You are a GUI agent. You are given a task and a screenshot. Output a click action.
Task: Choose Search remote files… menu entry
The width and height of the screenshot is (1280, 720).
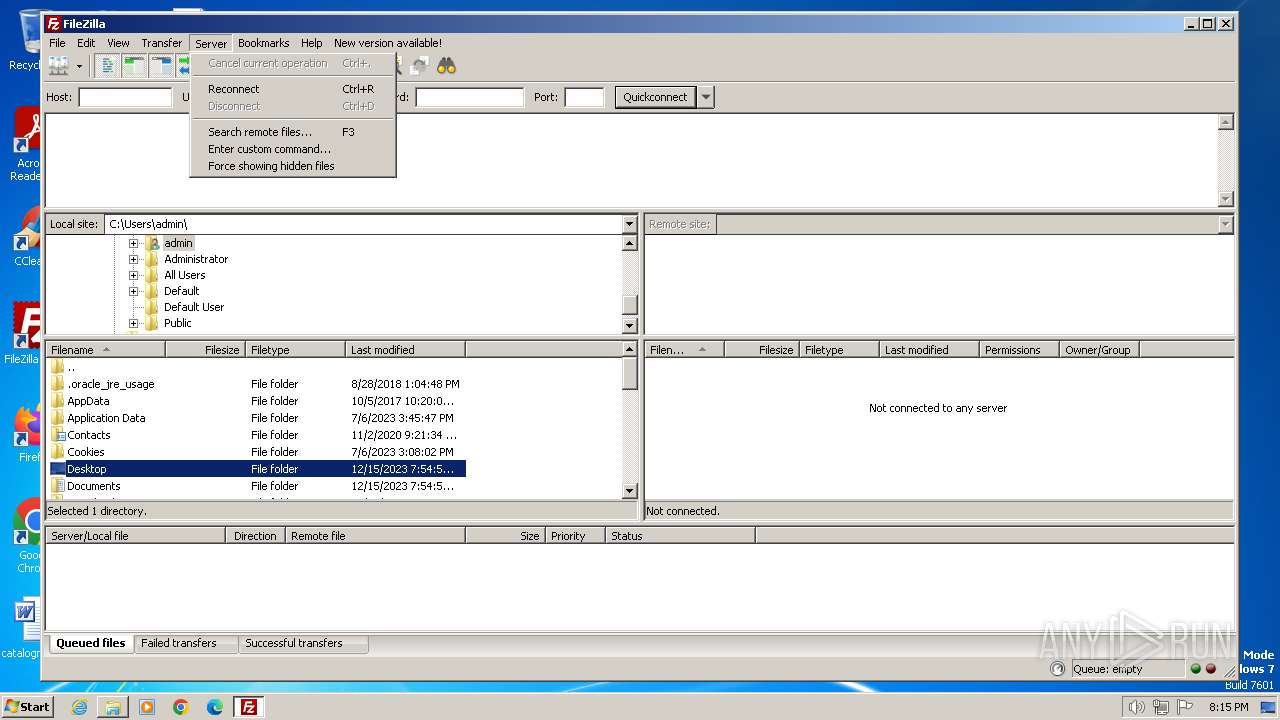[293, 132]
